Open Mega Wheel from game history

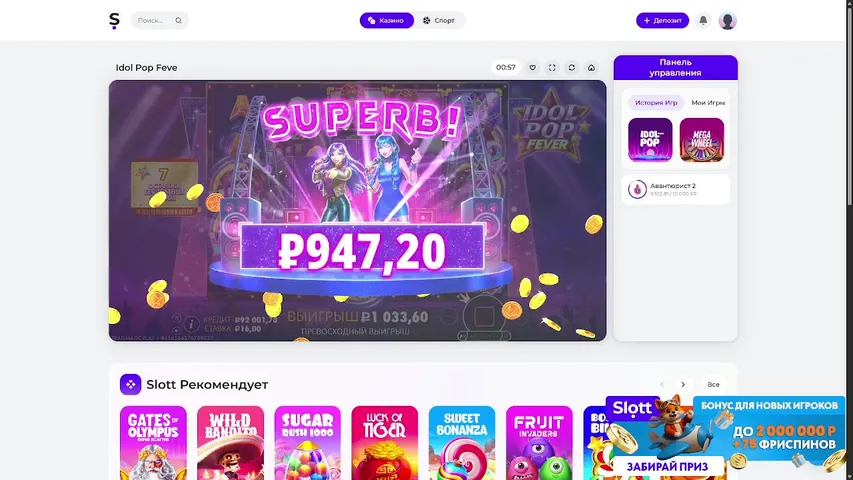[702, 140]
